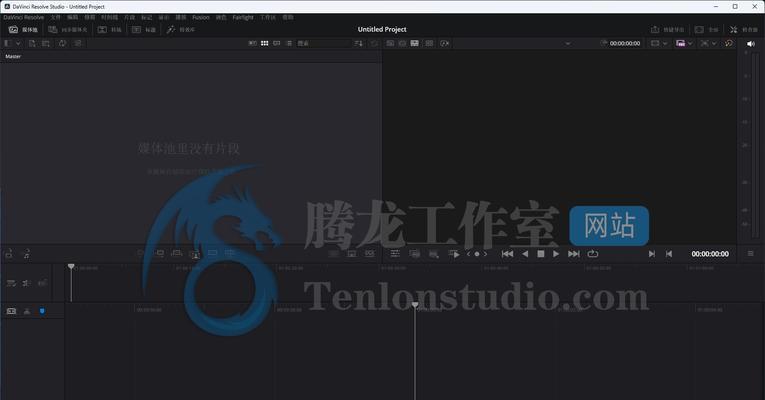
Task: Open the safe area overlay dropdown
Action: point(708,43)
